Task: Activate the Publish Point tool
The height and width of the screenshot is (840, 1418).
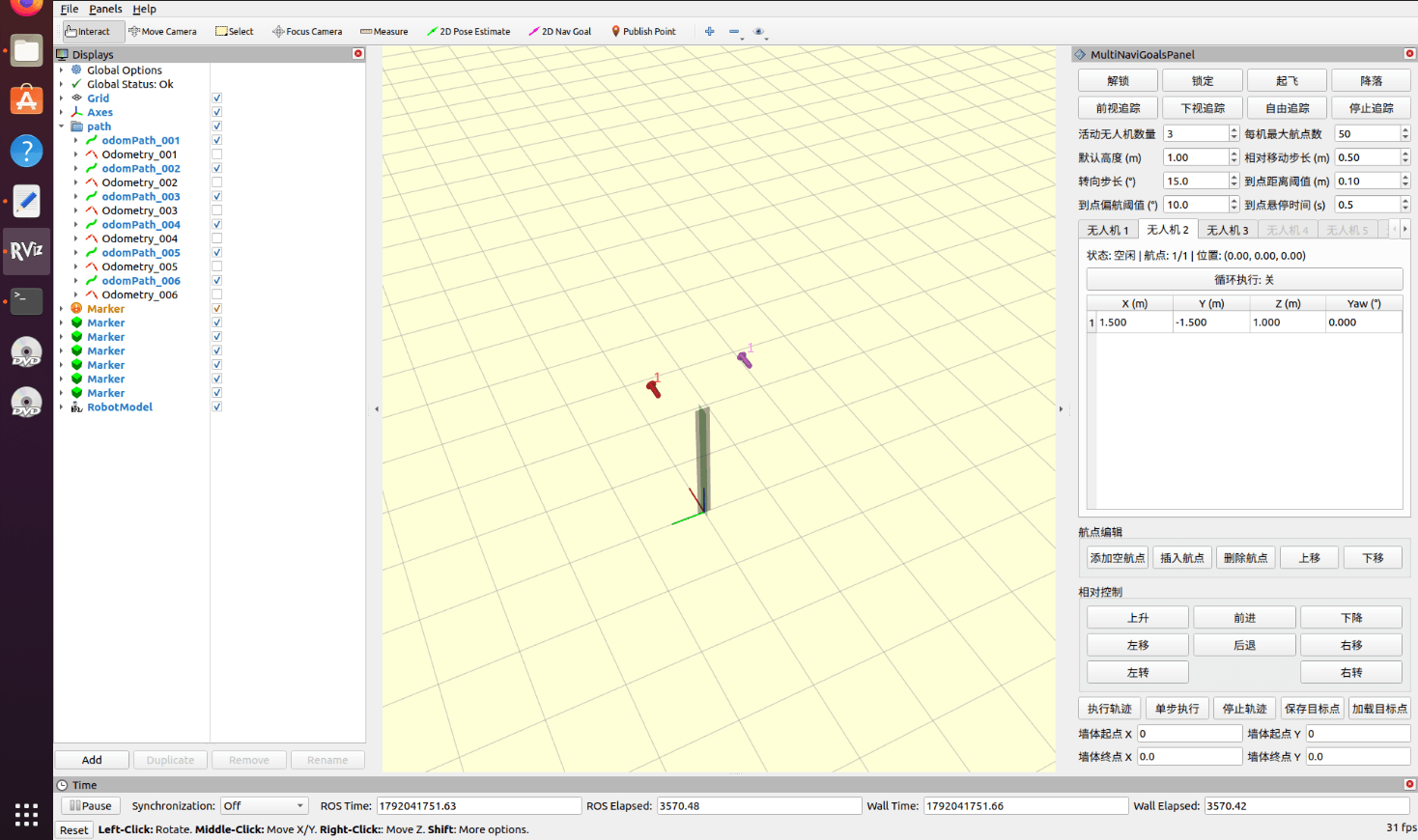Action: (x=643, y=32)
